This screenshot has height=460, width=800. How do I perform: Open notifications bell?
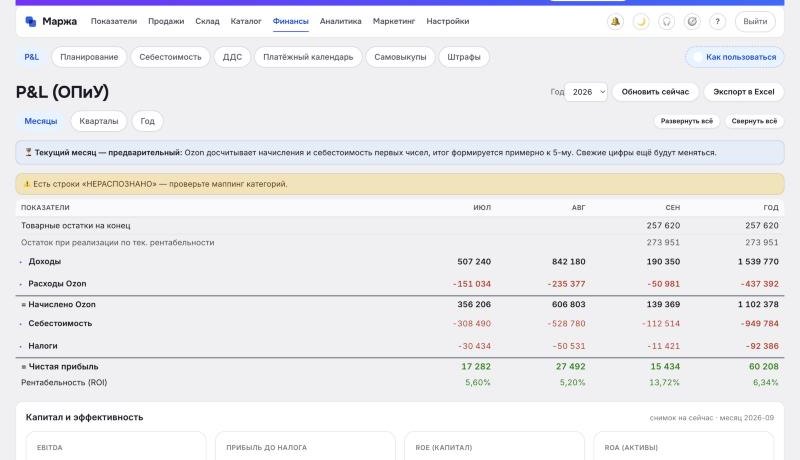615,21
